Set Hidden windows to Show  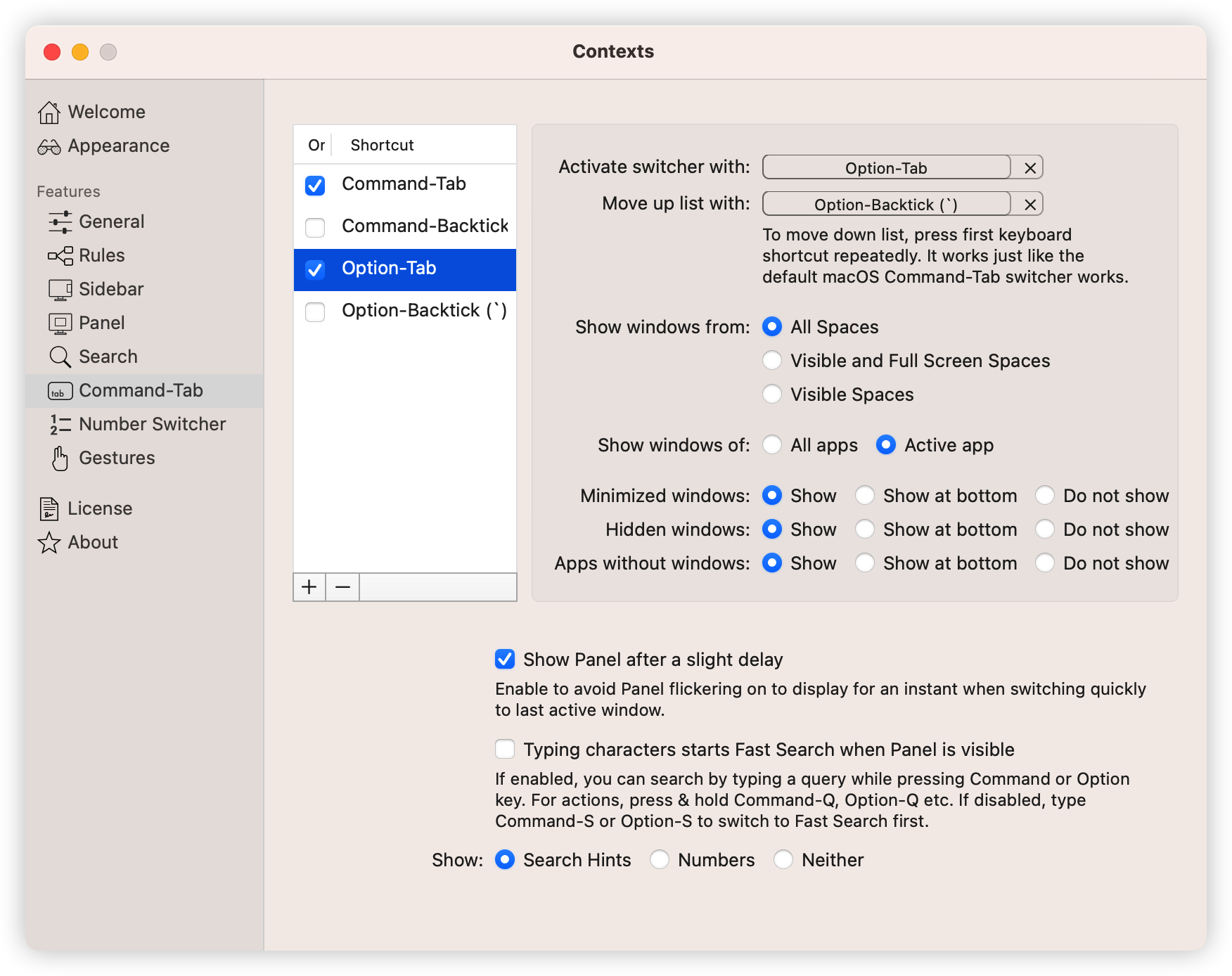tap(772, 529)
